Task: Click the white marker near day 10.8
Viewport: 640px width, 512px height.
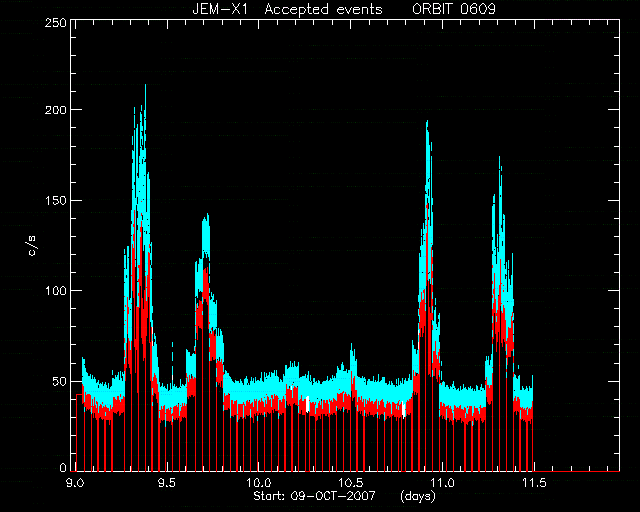Action: [x=403, y=410]
